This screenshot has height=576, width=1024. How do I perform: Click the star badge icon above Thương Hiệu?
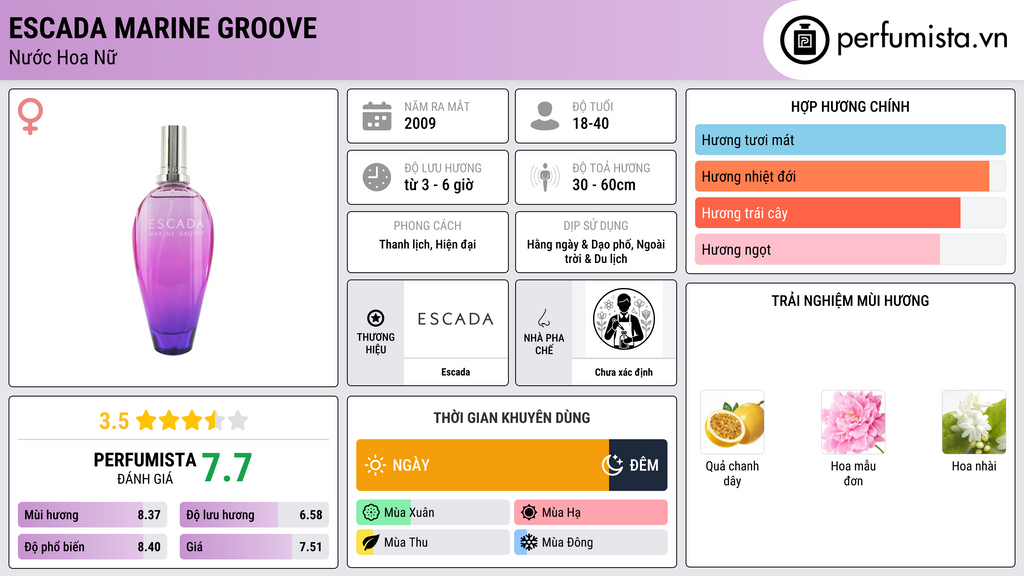tap(376, 318)
